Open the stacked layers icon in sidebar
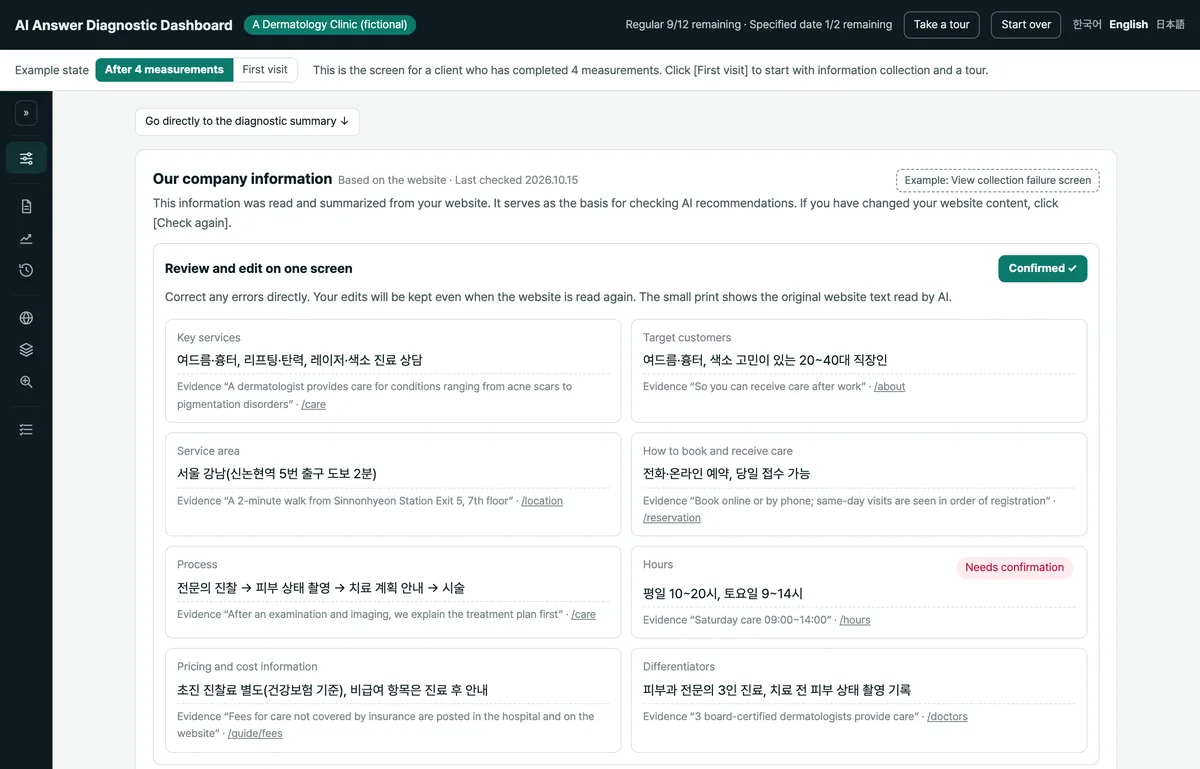Screen dimensions: 1200x769 pos(26,350)
